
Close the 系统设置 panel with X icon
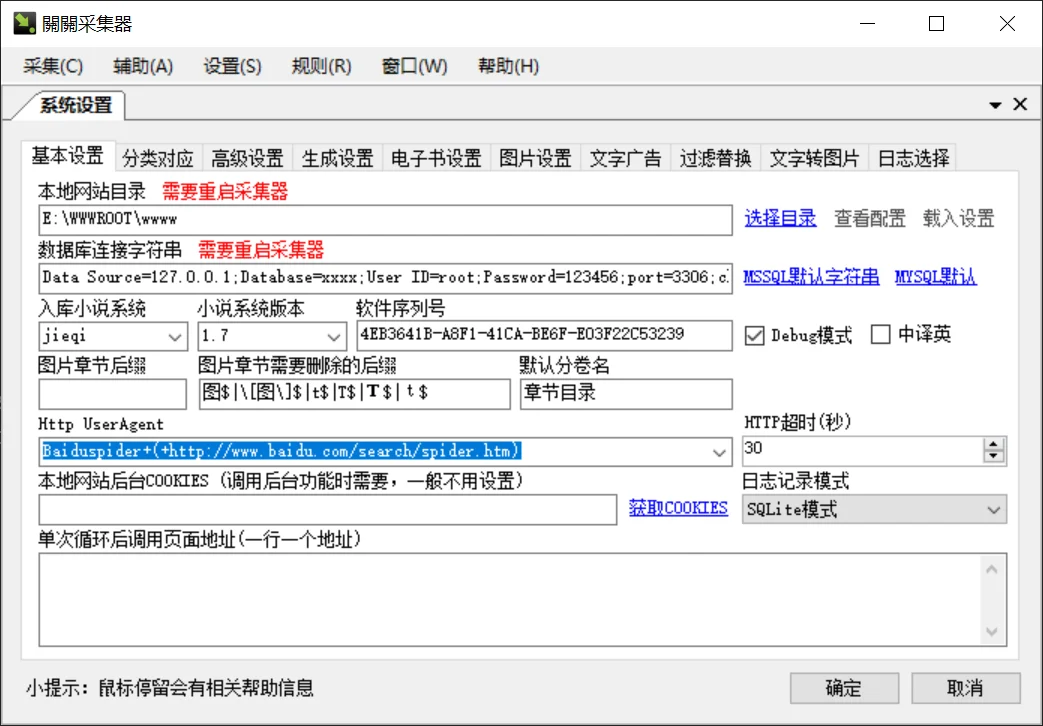point(1020,105)
